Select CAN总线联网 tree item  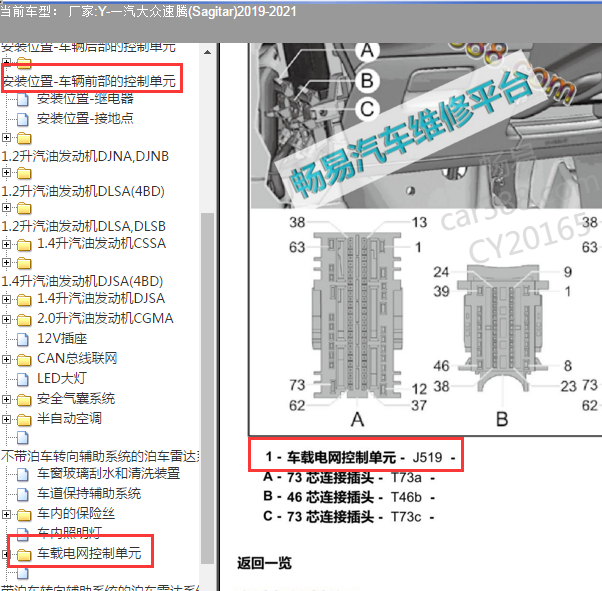coord(77,358)
